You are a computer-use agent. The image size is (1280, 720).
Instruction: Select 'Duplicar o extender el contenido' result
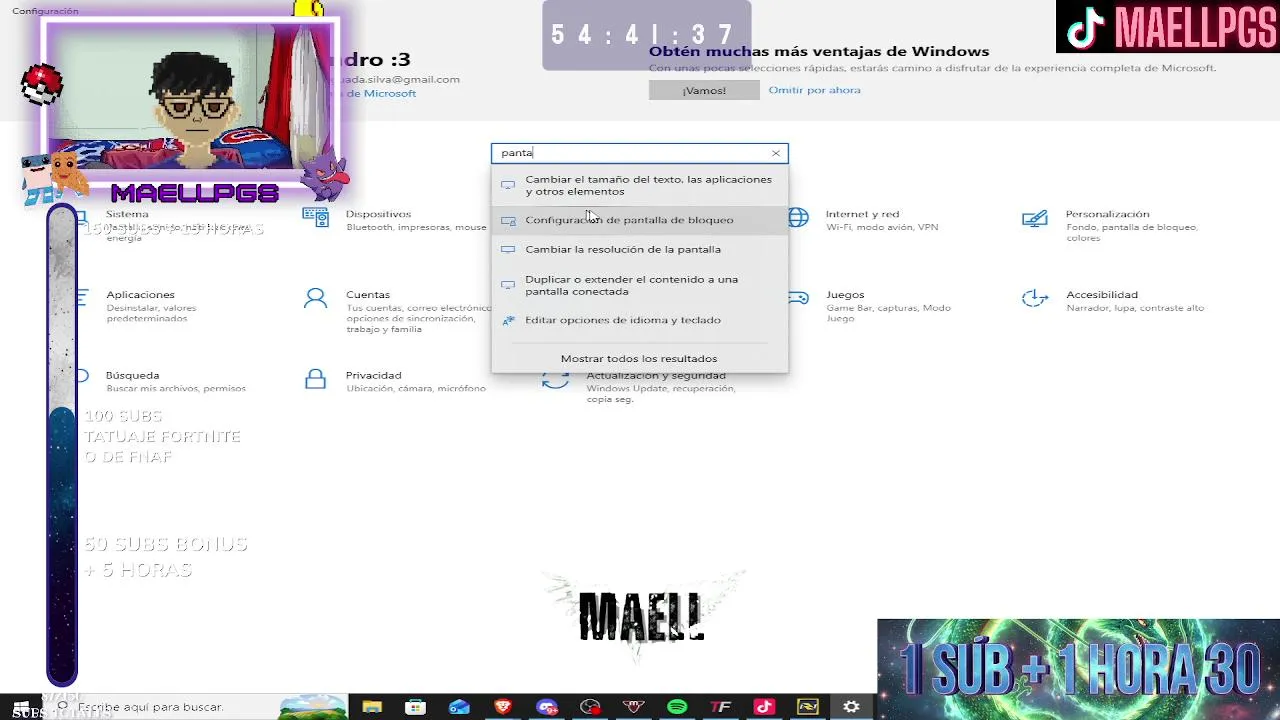click(x=640, y=285)
